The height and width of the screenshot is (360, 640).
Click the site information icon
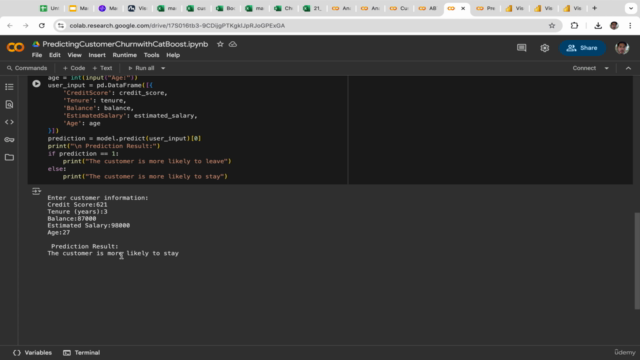(61, 25)
